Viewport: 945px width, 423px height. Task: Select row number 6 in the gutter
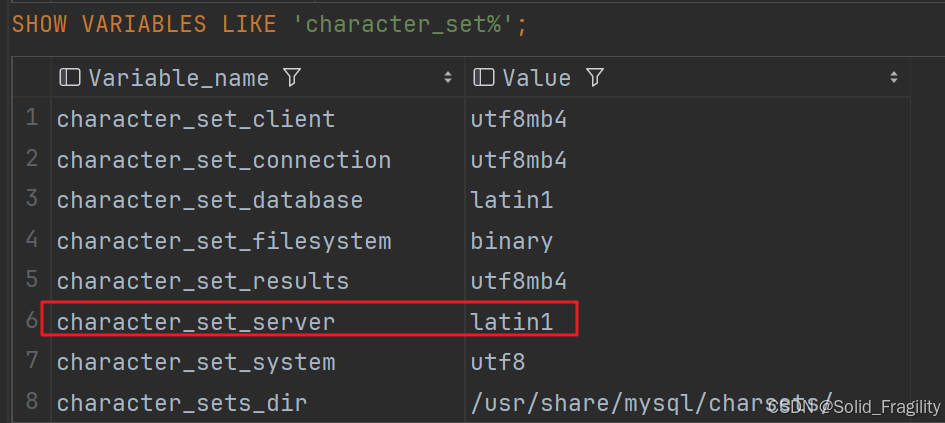tap(32, 321)
